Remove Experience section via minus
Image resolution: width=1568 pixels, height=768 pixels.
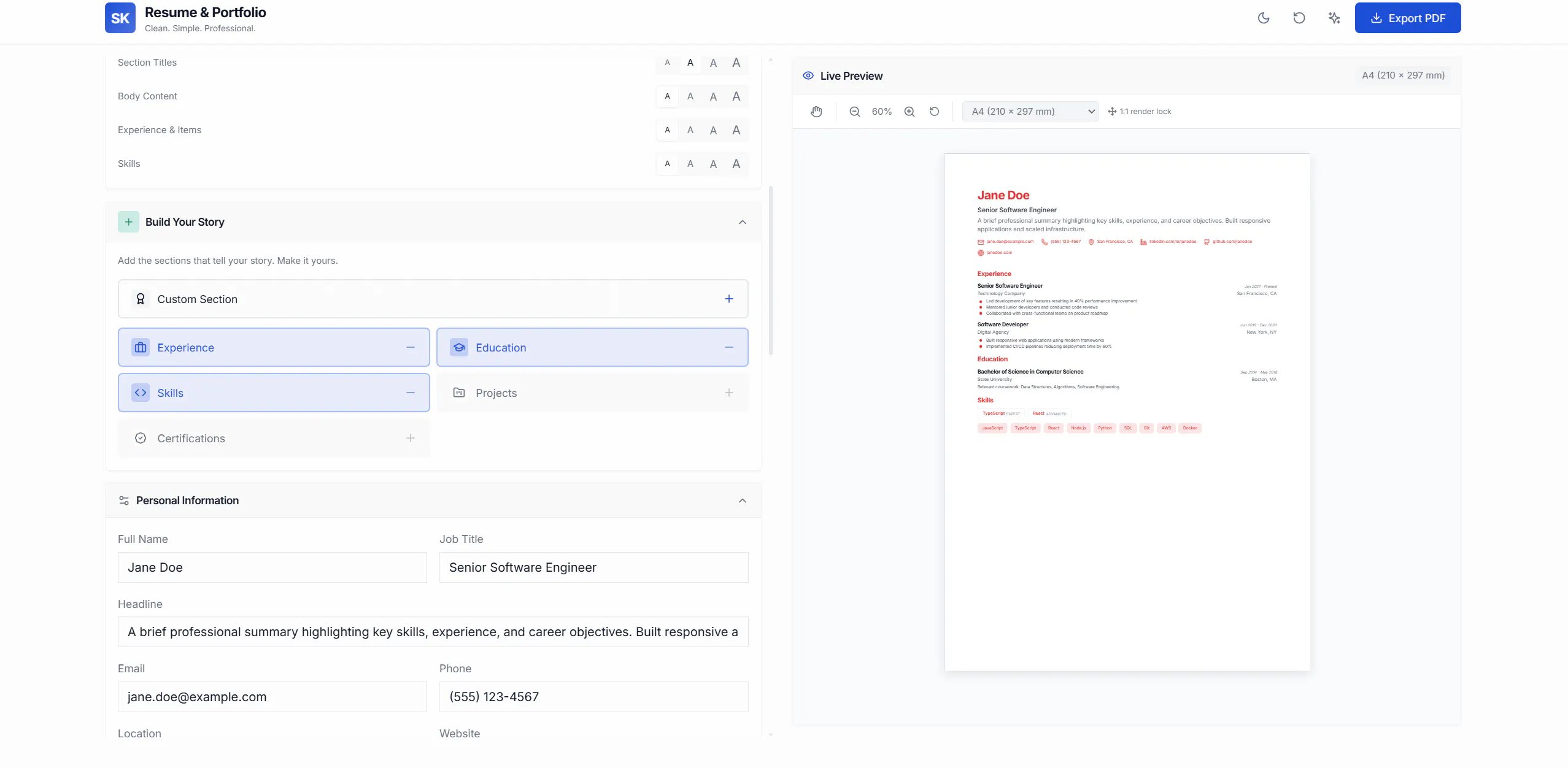[411, 347]
